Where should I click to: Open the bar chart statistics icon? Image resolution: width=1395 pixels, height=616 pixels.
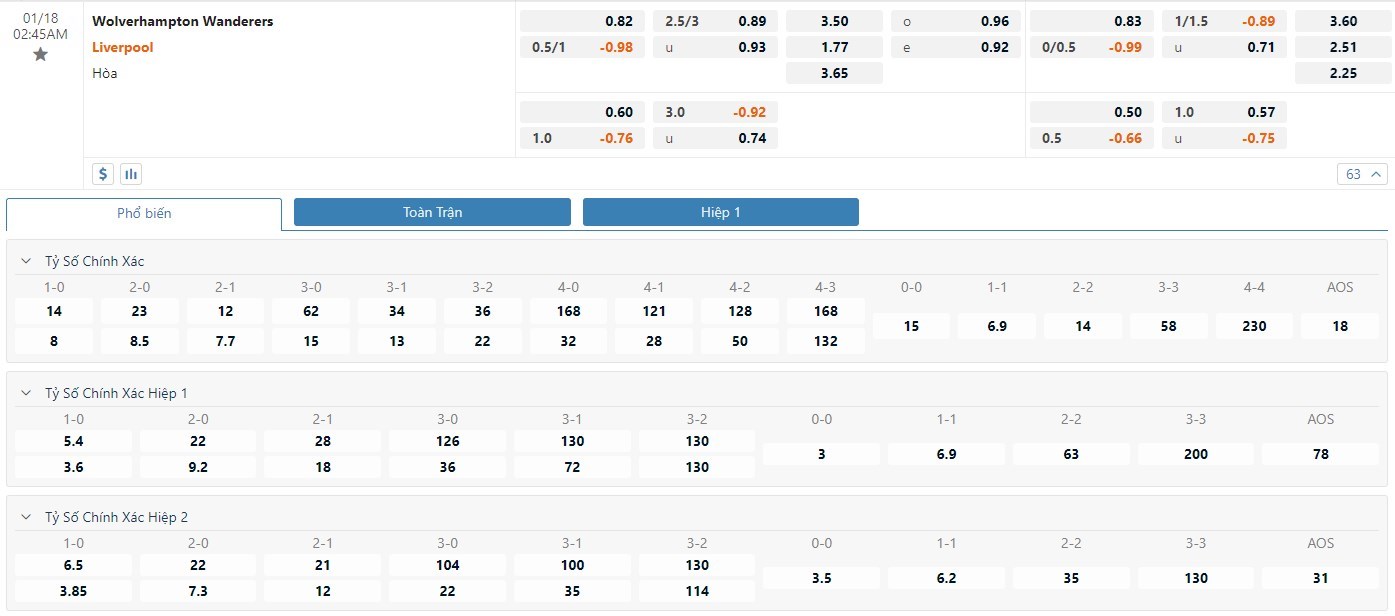(x=131, y=174)
